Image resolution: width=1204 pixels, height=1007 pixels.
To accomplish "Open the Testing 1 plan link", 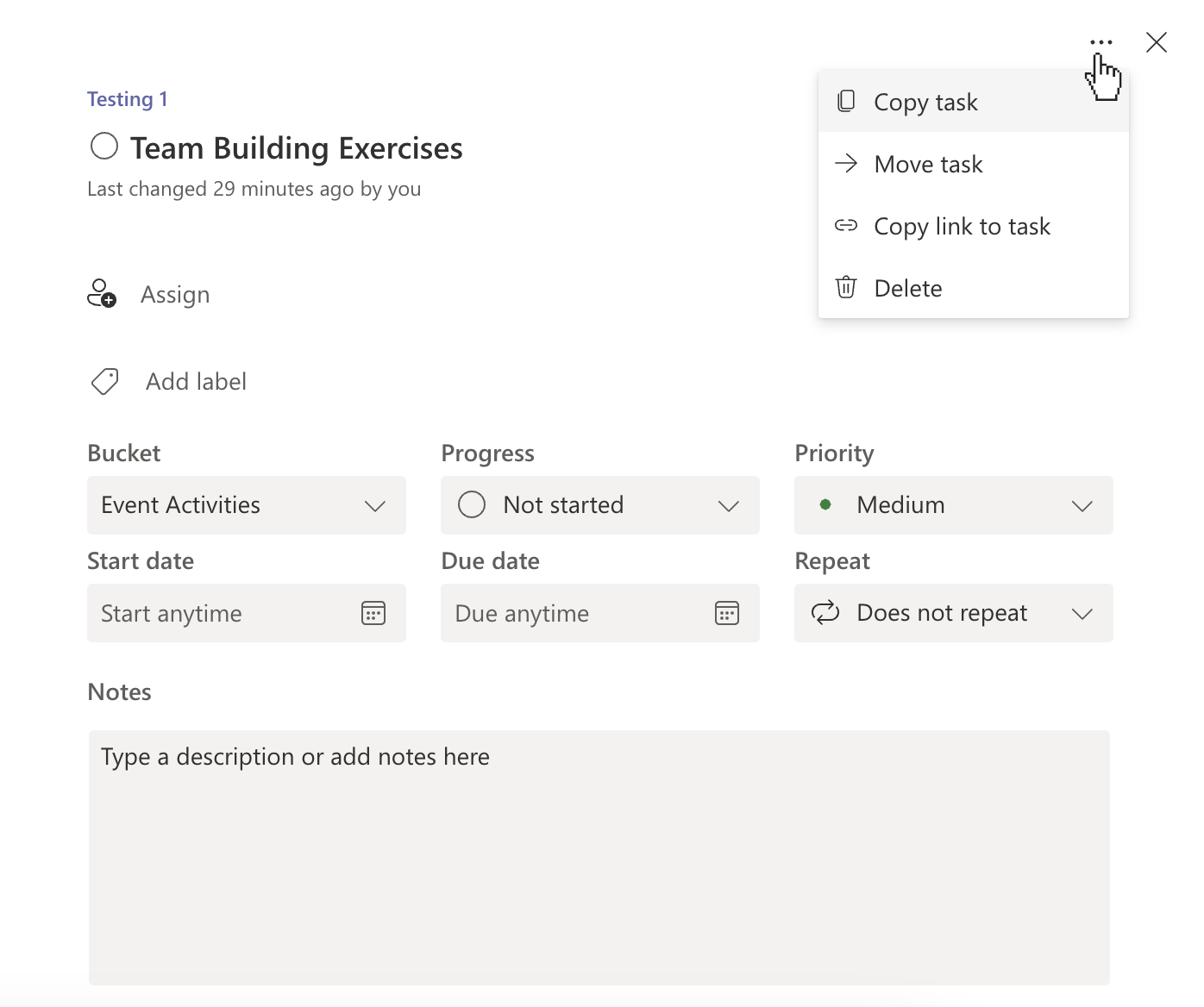I will click(x=127, y=98).
